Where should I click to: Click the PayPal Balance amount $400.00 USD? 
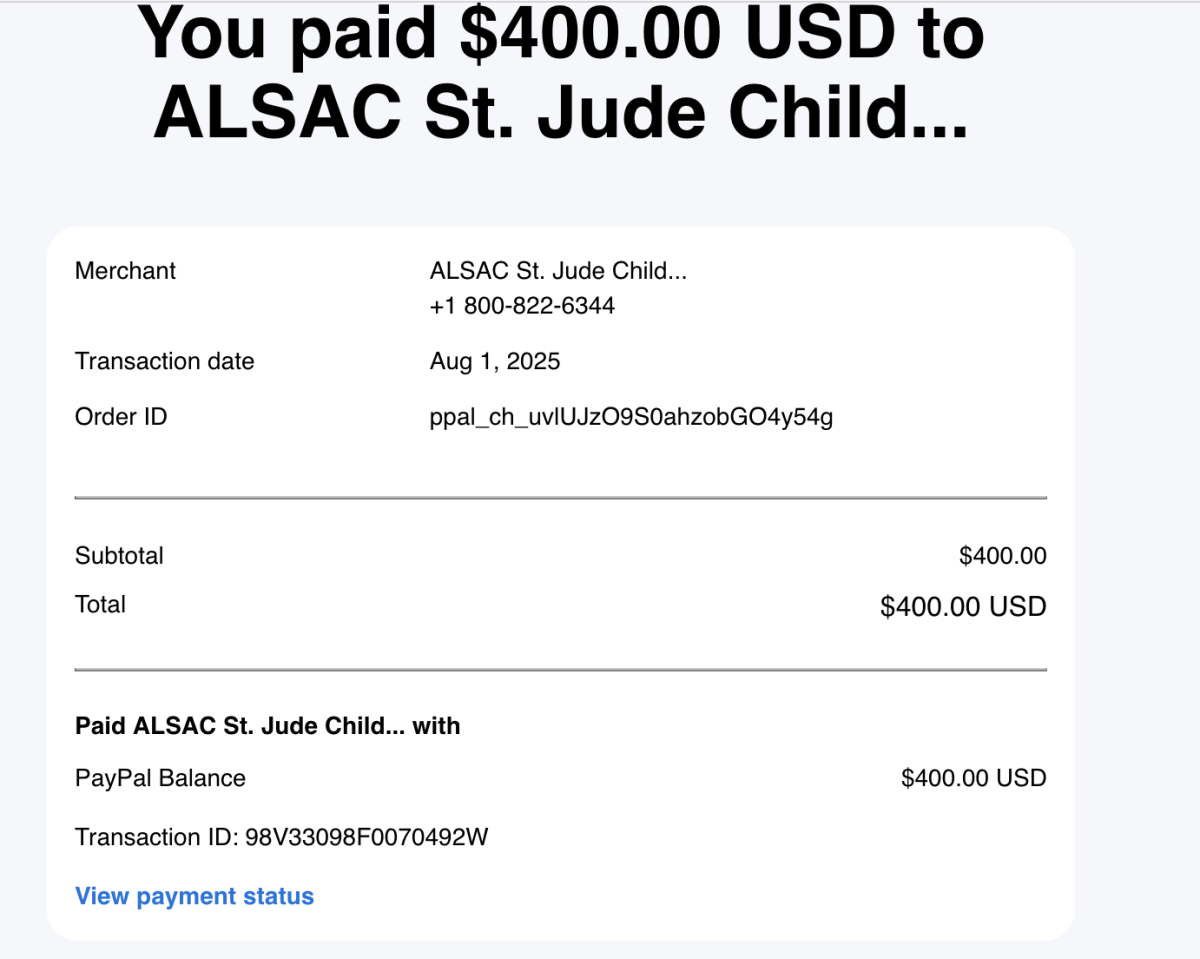pos(974,778)
